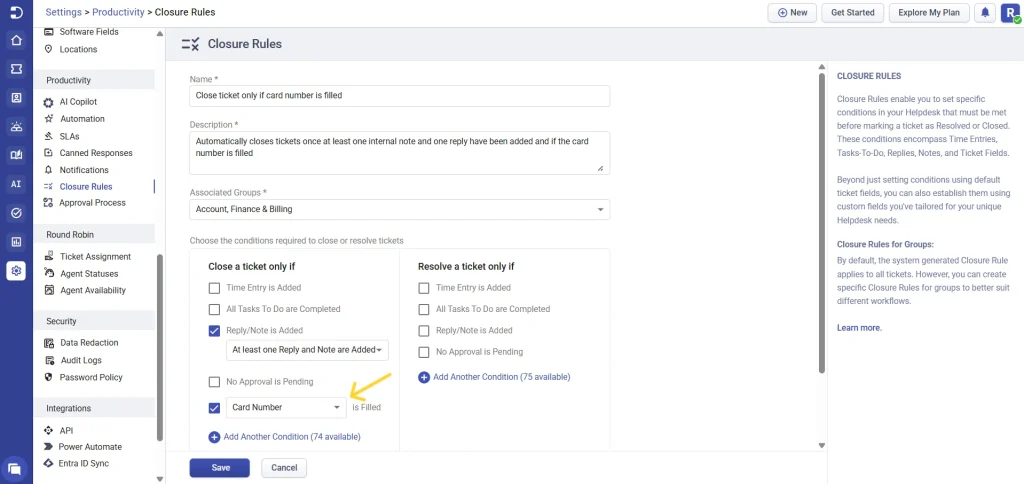Click the Save button
The width and height of the screenshot is (1024, 484).
tap(219, 468)
